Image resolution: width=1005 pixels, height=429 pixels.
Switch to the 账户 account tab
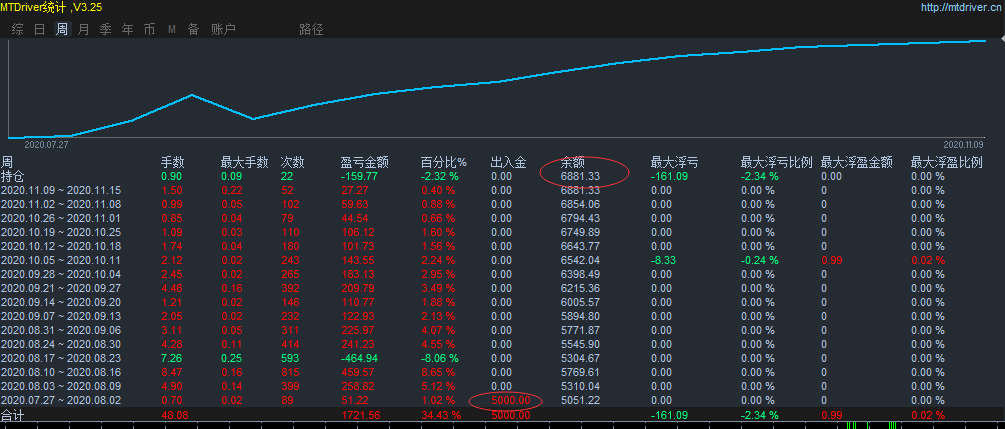[223, 29]
